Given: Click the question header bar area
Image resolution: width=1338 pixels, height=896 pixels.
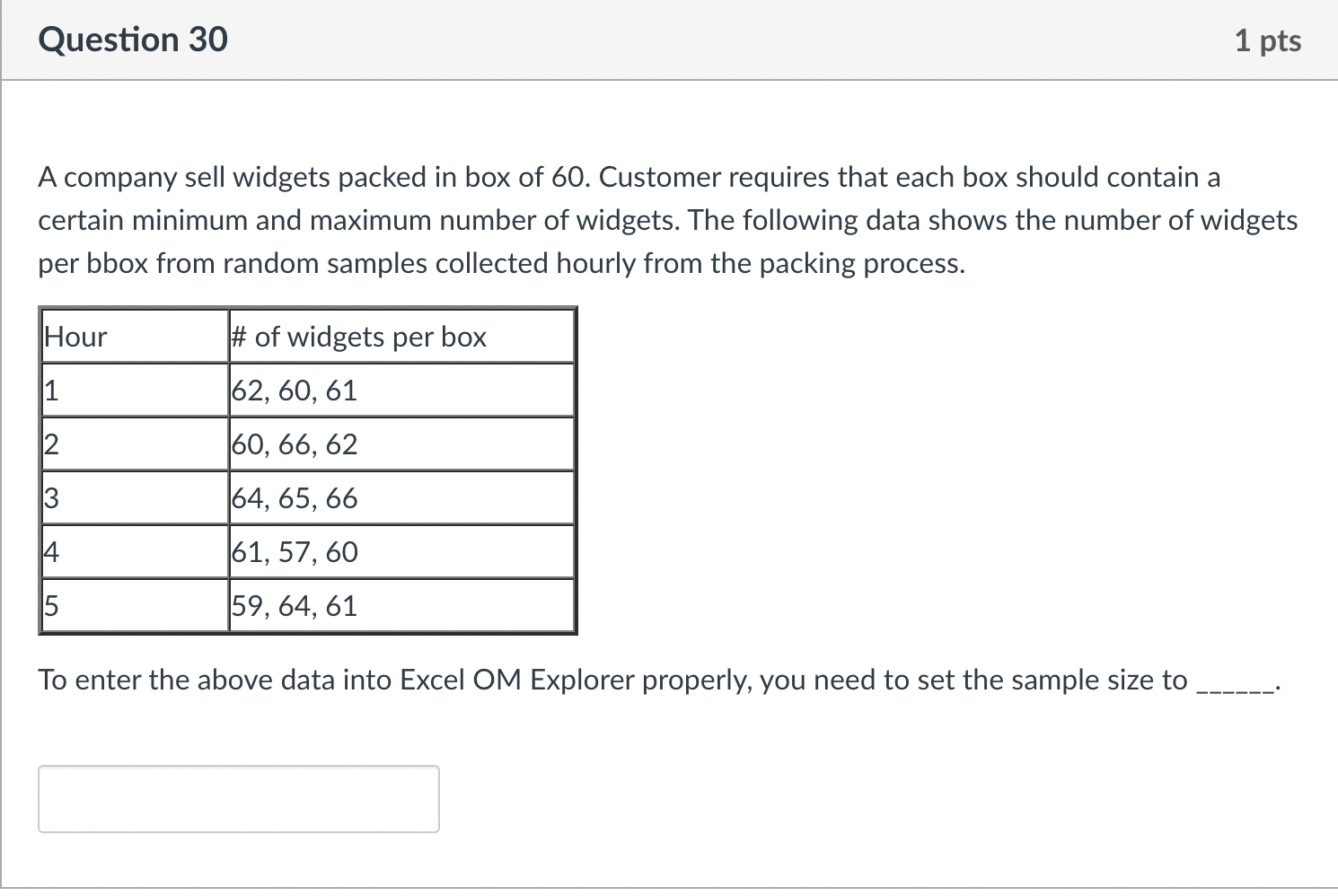Looking at the screenshot, I should tap(669, 39).
